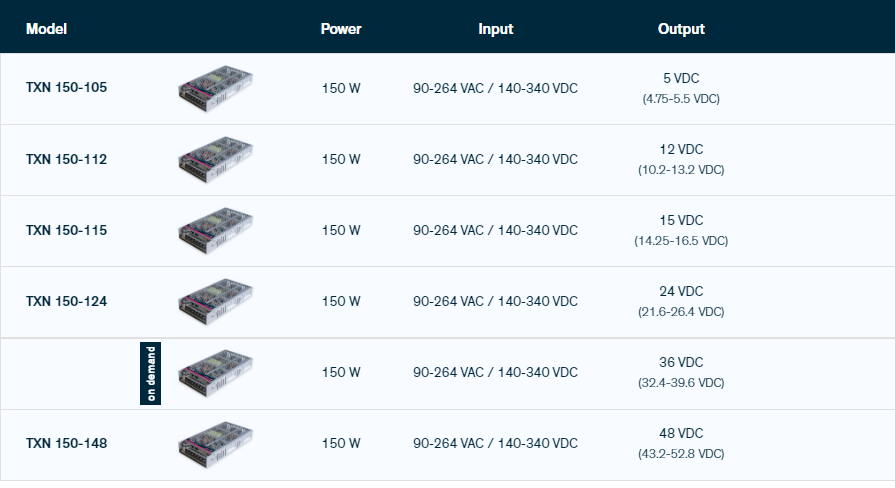Click 150 W in the TXN 150-115 row
Screen dimensions: 895x488
(341, 231)
